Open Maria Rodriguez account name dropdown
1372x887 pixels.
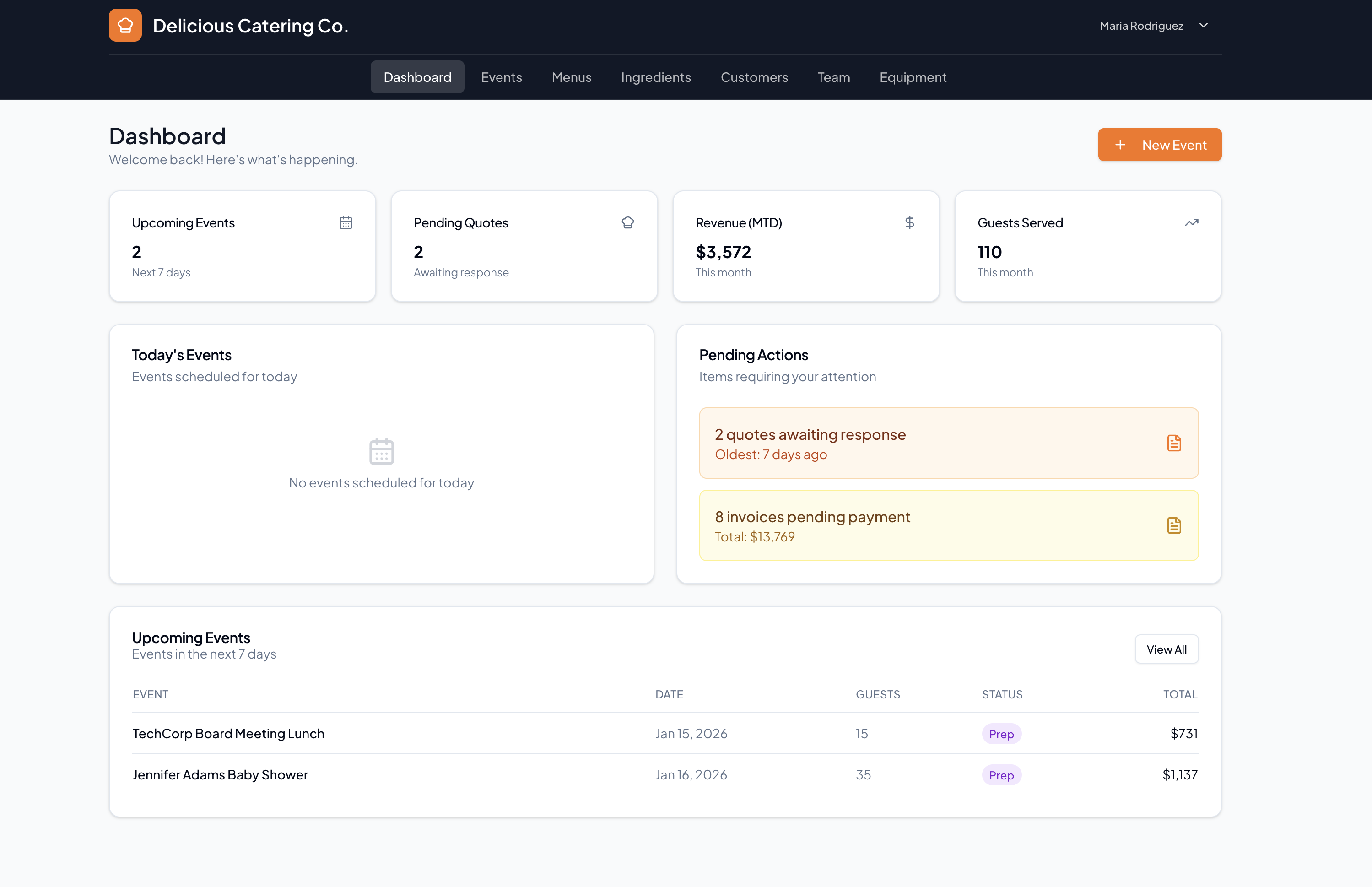point(1141,25)
